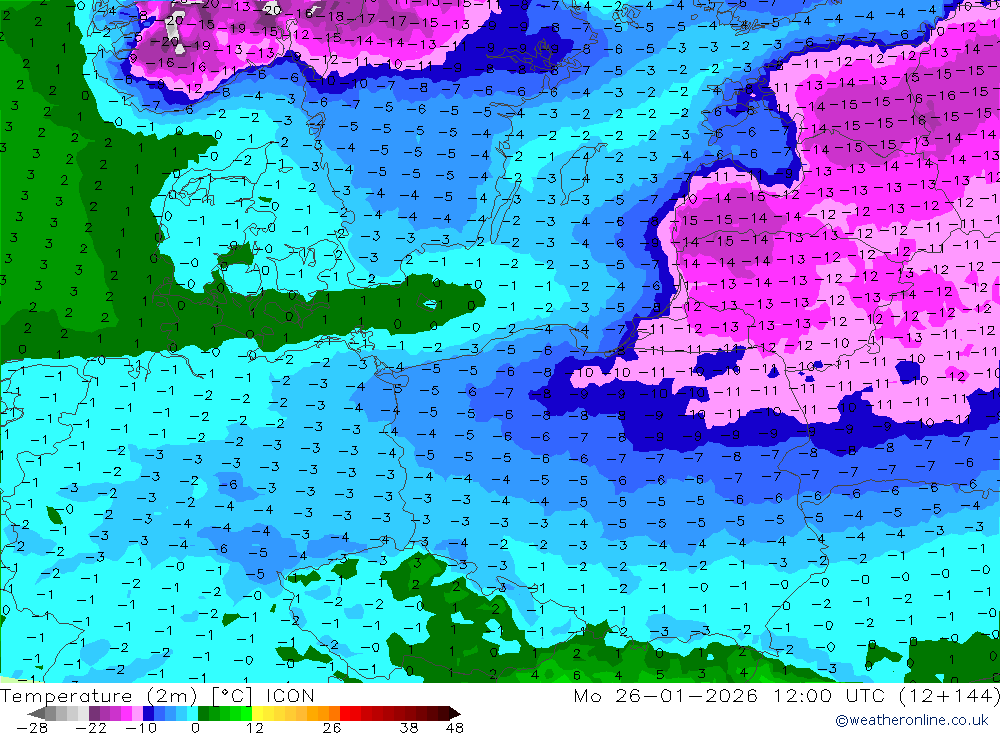This screenshot has height=733, width=1000.
Task: Click the '-28' legend label
Action: click(32, 727)
